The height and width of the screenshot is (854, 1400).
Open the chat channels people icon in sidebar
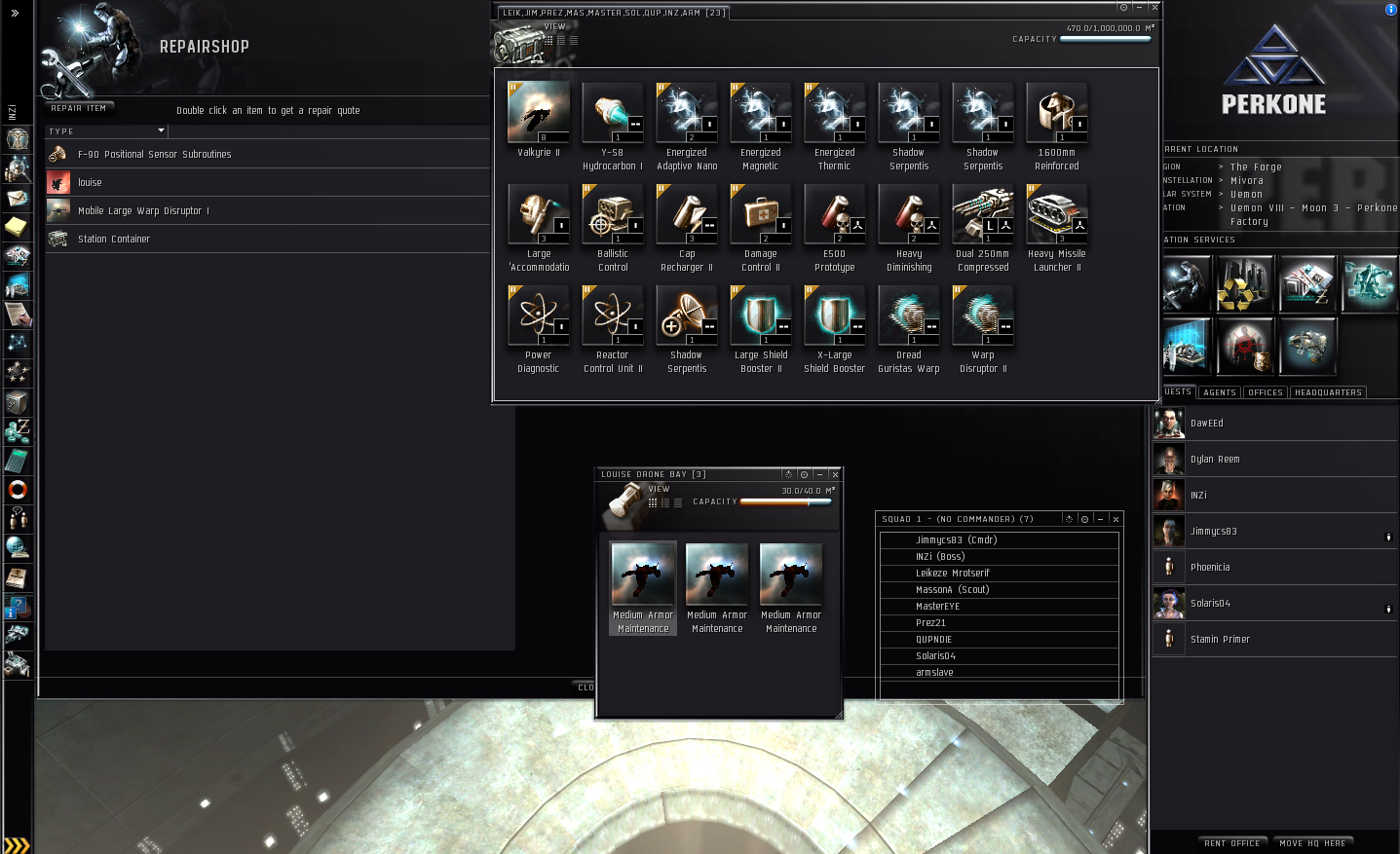(18, 519)
